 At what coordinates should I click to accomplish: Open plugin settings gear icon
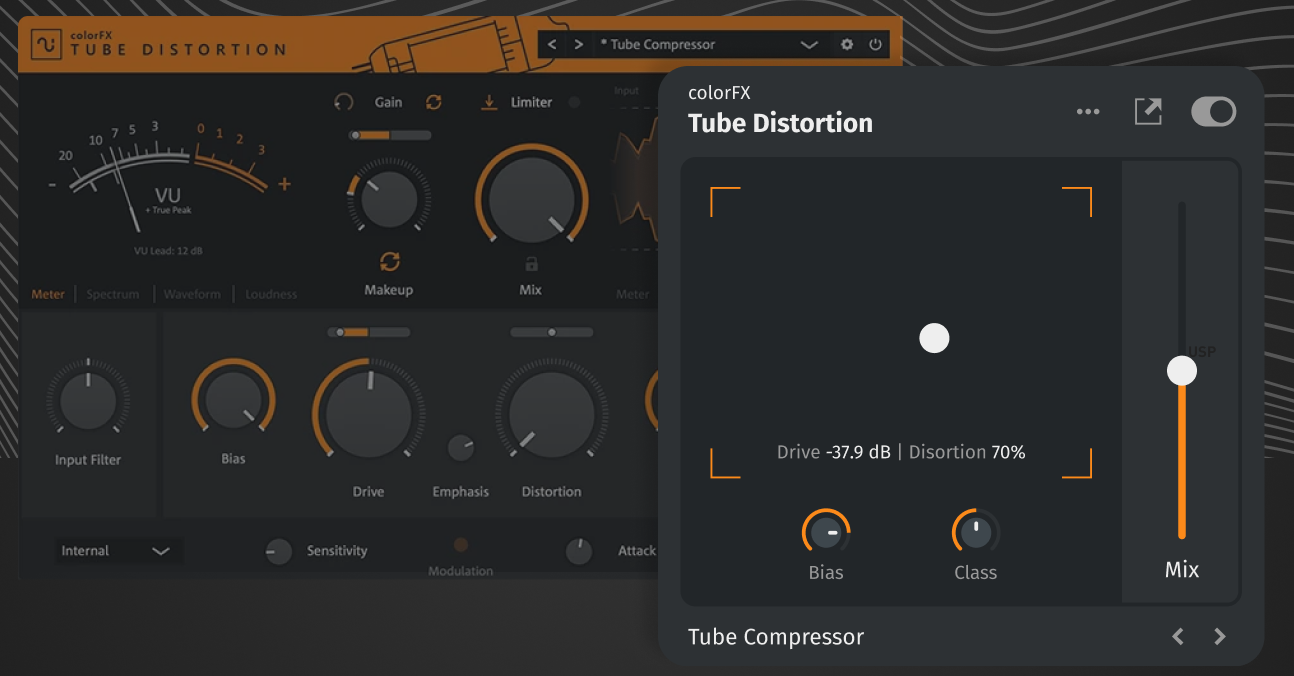click(847, 44)
